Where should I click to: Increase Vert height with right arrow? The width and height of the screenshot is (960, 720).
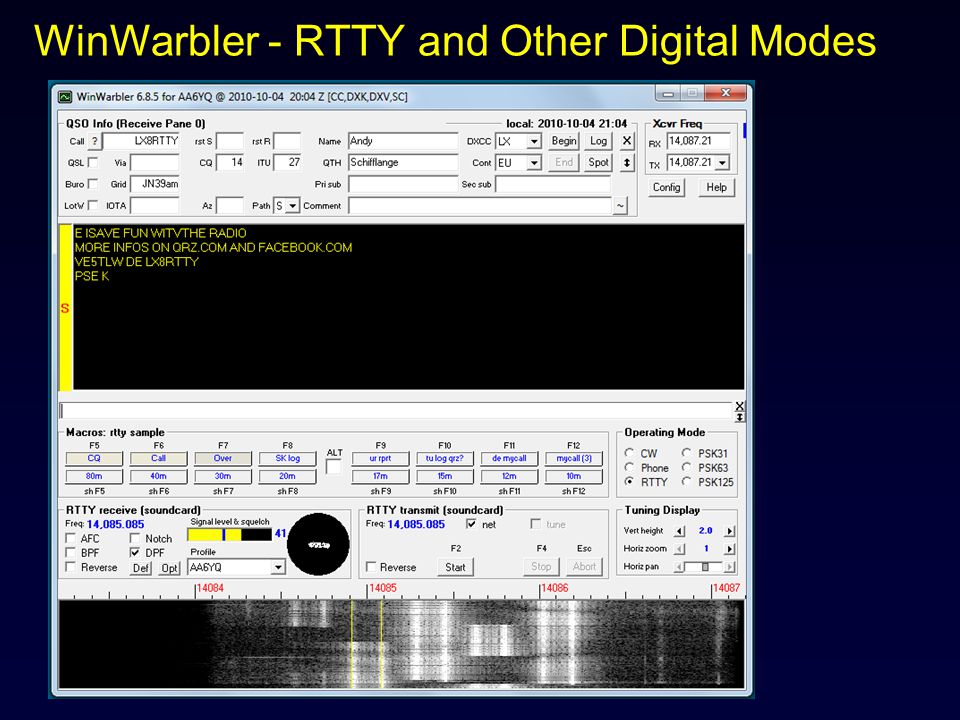(x=729, y=531)
